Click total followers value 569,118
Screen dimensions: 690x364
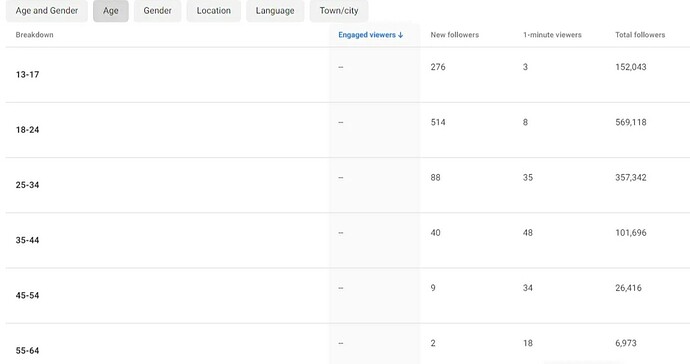point(631,122)
